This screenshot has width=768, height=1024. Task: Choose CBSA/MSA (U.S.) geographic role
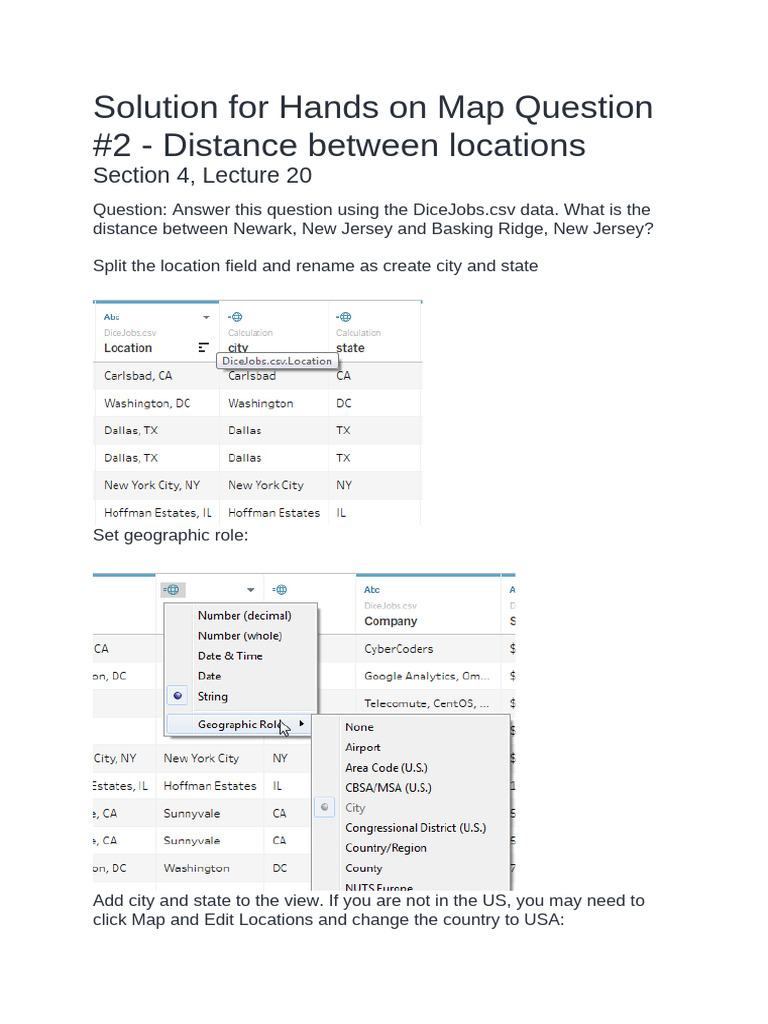[388, 788]
